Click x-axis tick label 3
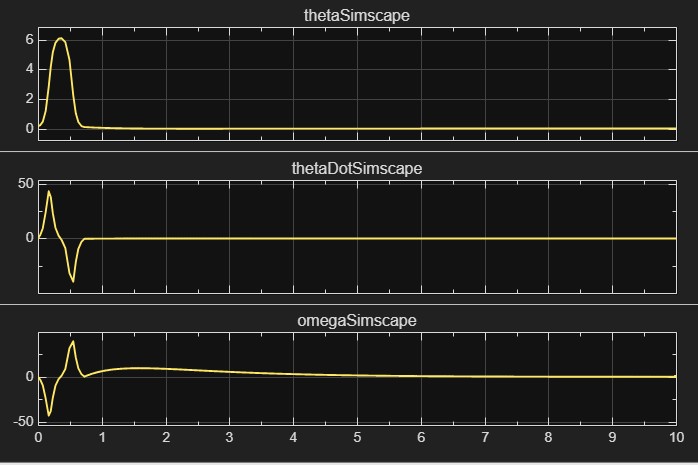698x465 pixels. [229, 437]
